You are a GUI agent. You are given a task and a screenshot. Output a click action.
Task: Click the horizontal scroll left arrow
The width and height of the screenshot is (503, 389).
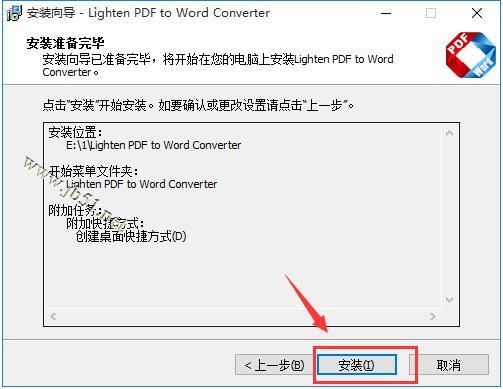53,316
